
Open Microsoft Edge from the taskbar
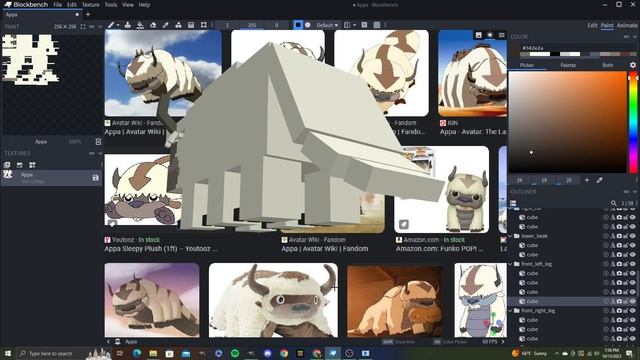click(137, 353)
